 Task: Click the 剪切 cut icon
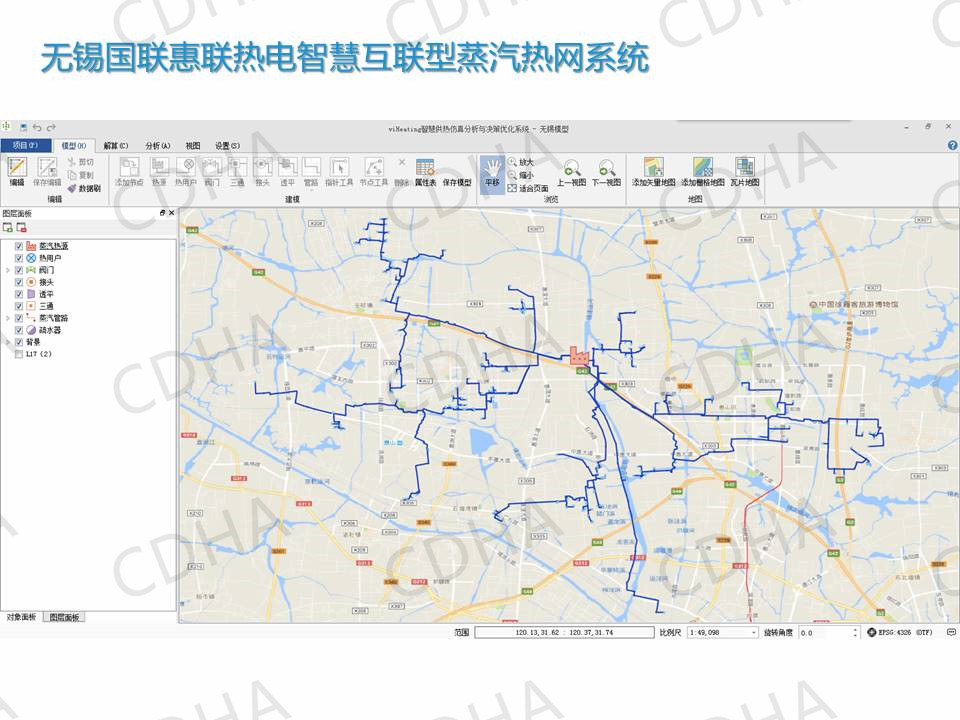pyautogui.click(x=72, y=162)
